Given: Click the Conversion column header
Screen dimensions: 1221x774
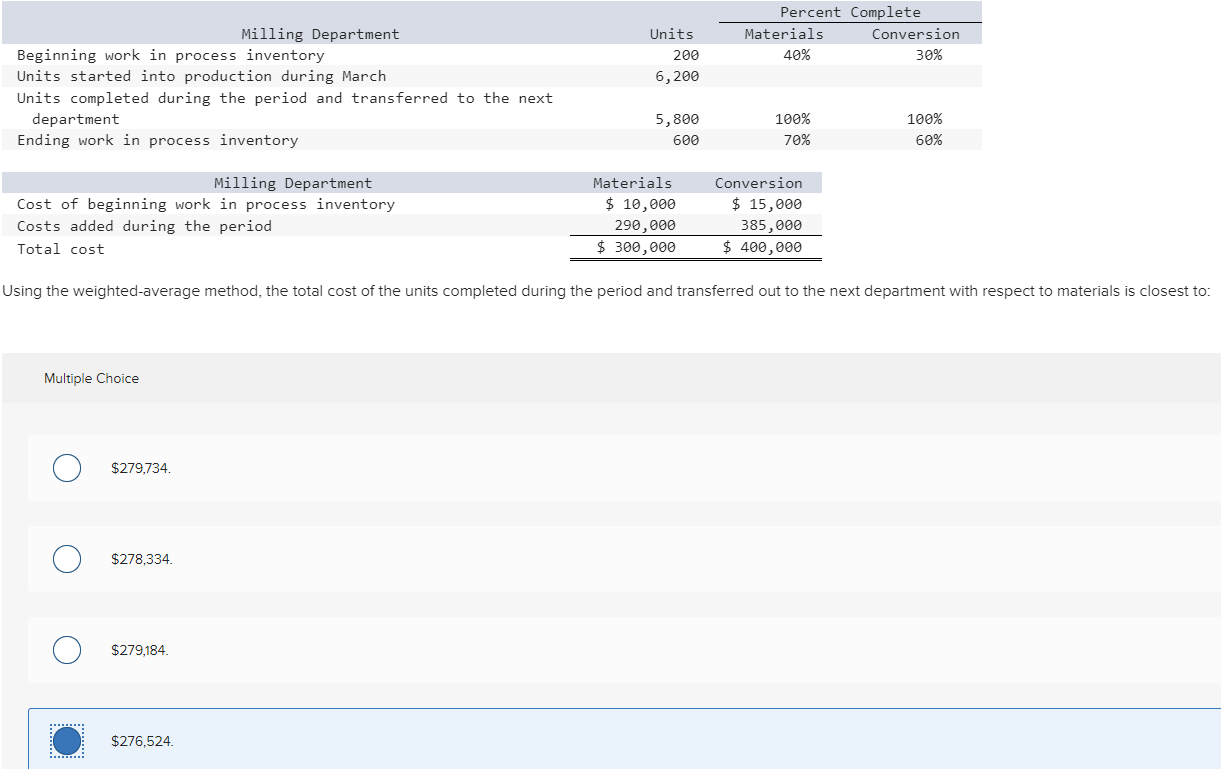Looking at the screenshot, I should coord(915,33).
